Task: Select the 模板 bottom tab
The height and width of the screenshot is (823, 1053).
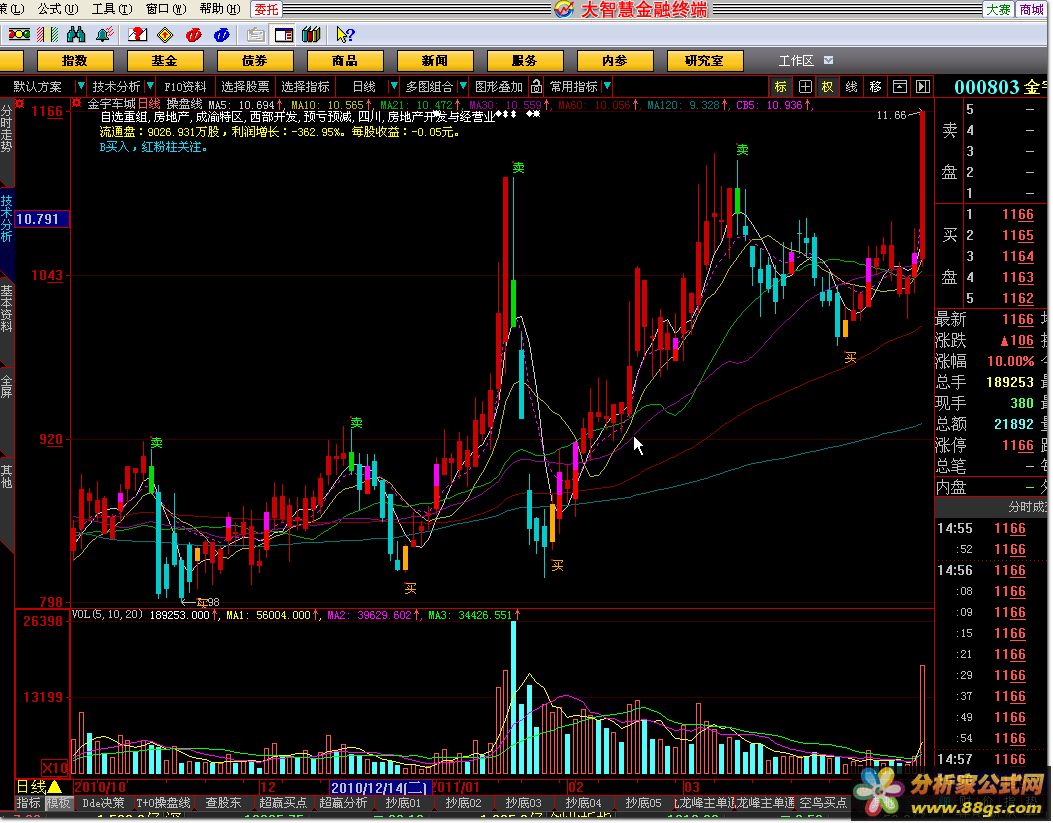Action: point(58,802)
